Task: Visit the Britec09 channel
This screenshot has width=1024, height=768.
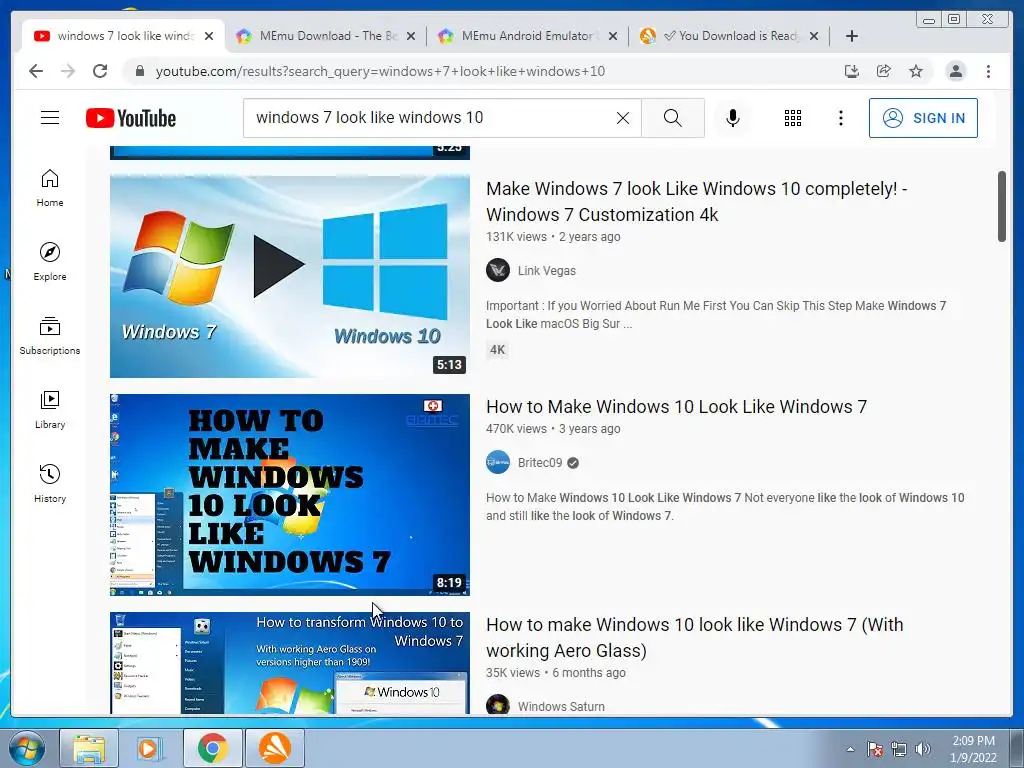Action: pos(539,462)
